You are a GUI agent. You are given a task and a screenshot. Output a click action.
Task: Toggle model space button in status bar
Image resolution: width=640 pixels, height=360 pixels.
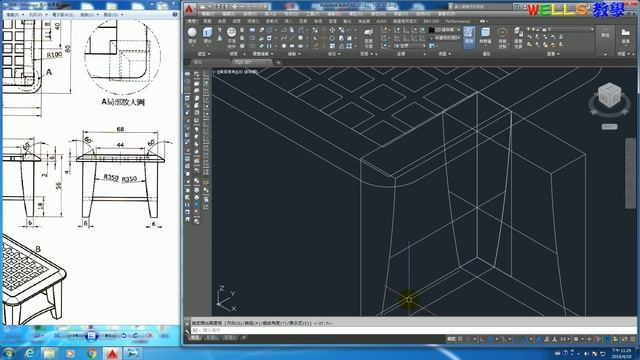pyautogui.click(x=451, y=339)
